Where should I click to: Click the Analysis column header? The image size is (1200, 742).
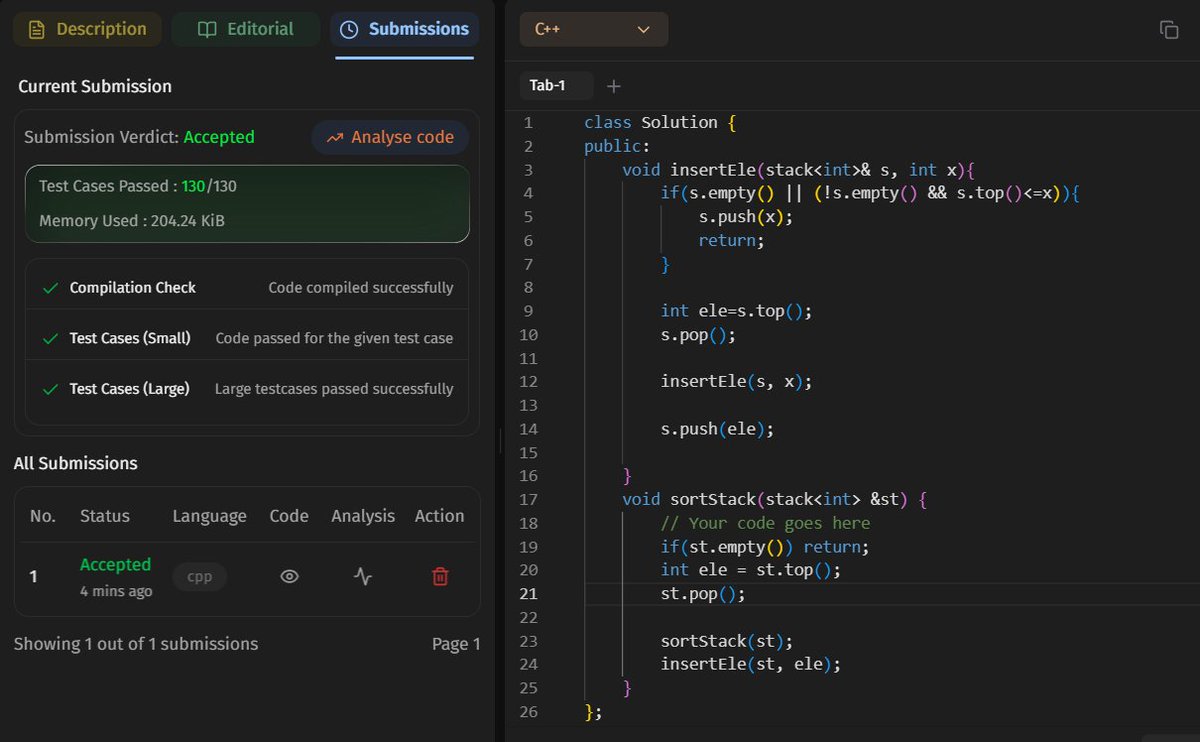[363, 516]
